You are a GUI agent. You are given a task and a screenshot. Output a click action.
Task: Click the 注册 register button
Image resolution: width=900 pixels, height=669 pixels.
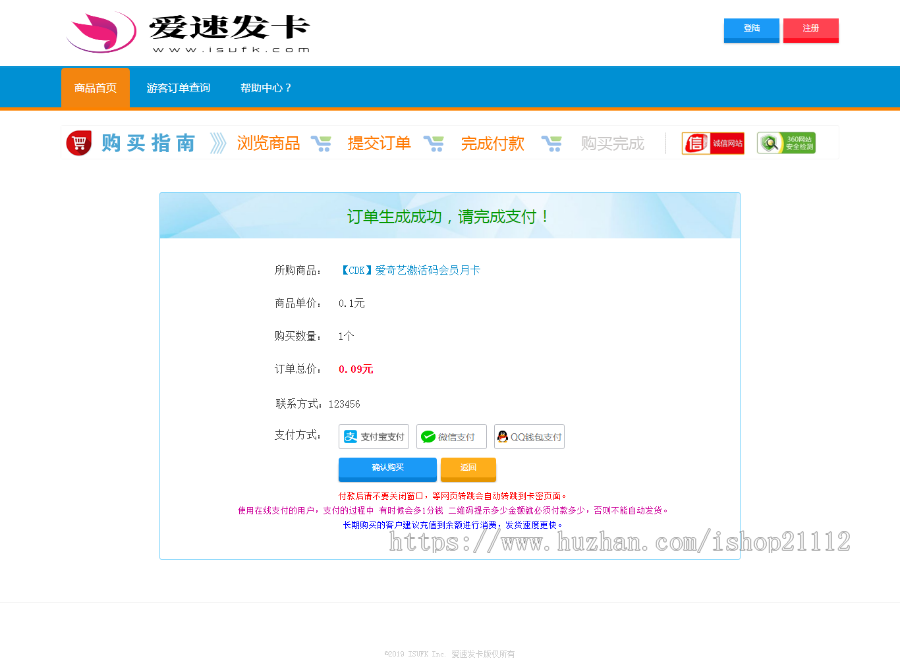click(810, 30)
